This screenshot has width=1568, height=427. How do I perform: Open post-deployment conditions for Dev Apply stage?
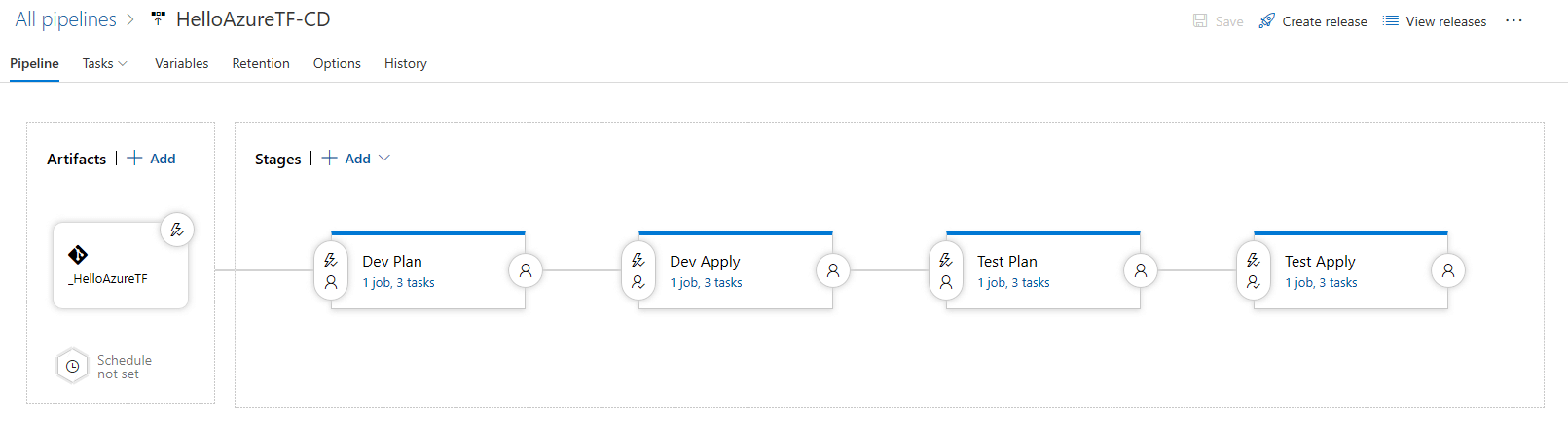pyautogui.click(x=833, y=270)
